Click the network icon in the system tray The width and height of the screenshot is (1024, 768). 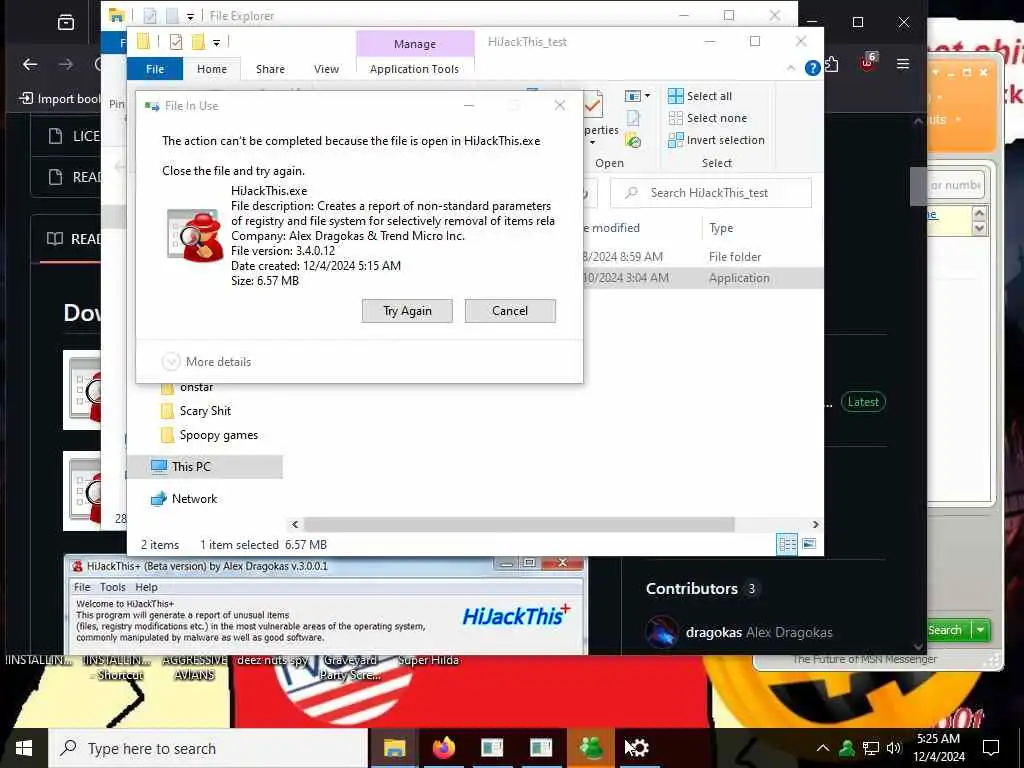point(871,748)
